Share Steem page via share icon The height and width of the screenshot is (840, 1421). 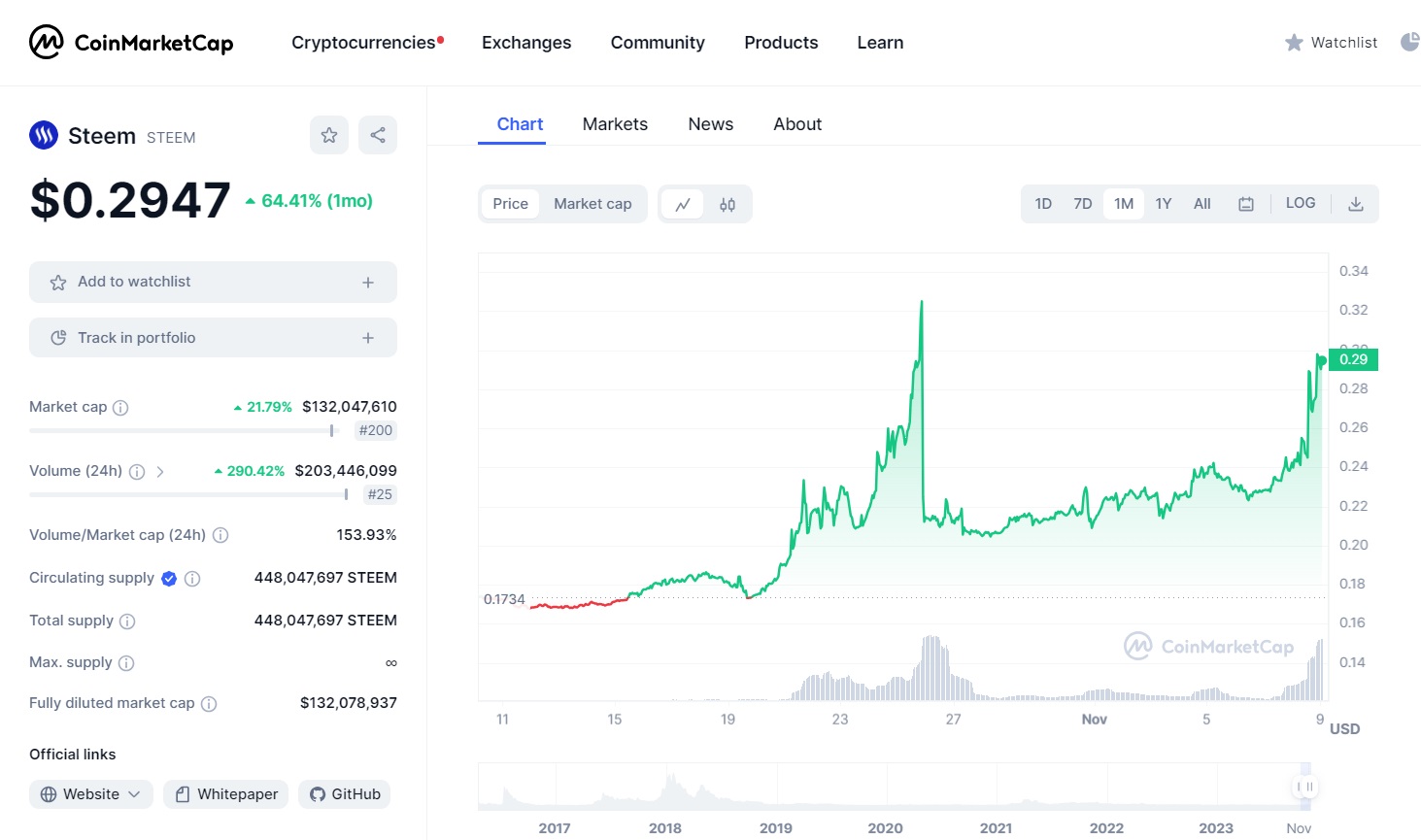[x=378, y=135]
